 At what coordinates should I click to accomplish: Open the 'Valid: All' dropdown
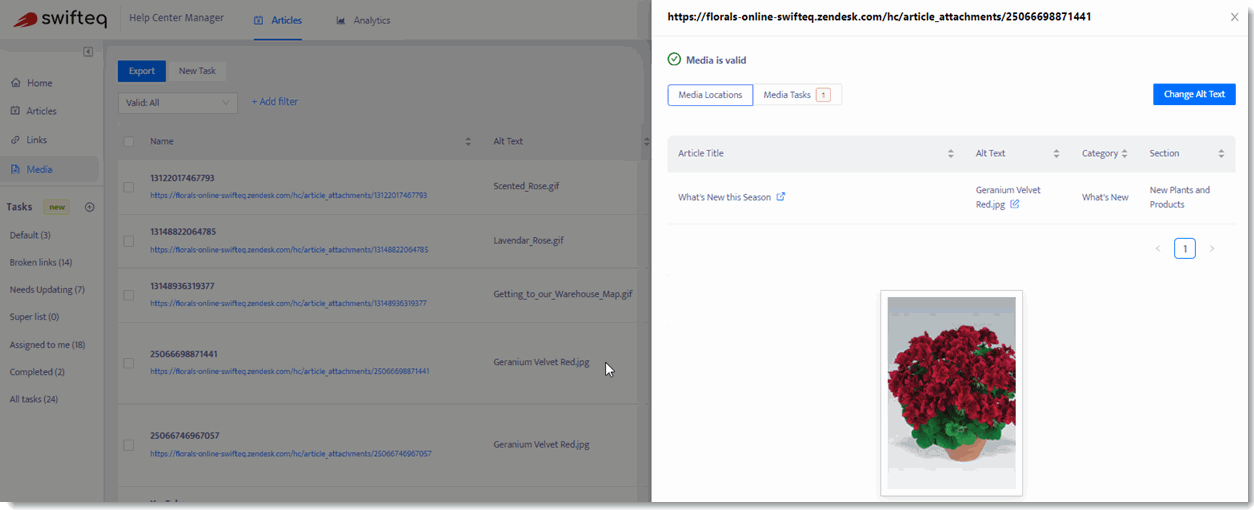point(177,102)
